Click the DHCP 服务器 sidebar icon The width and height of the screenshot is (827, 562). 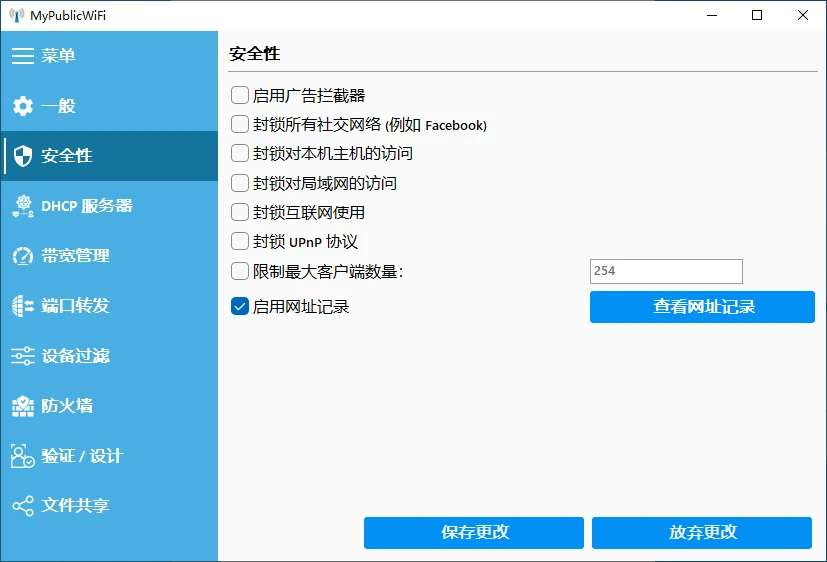[22, 206]
